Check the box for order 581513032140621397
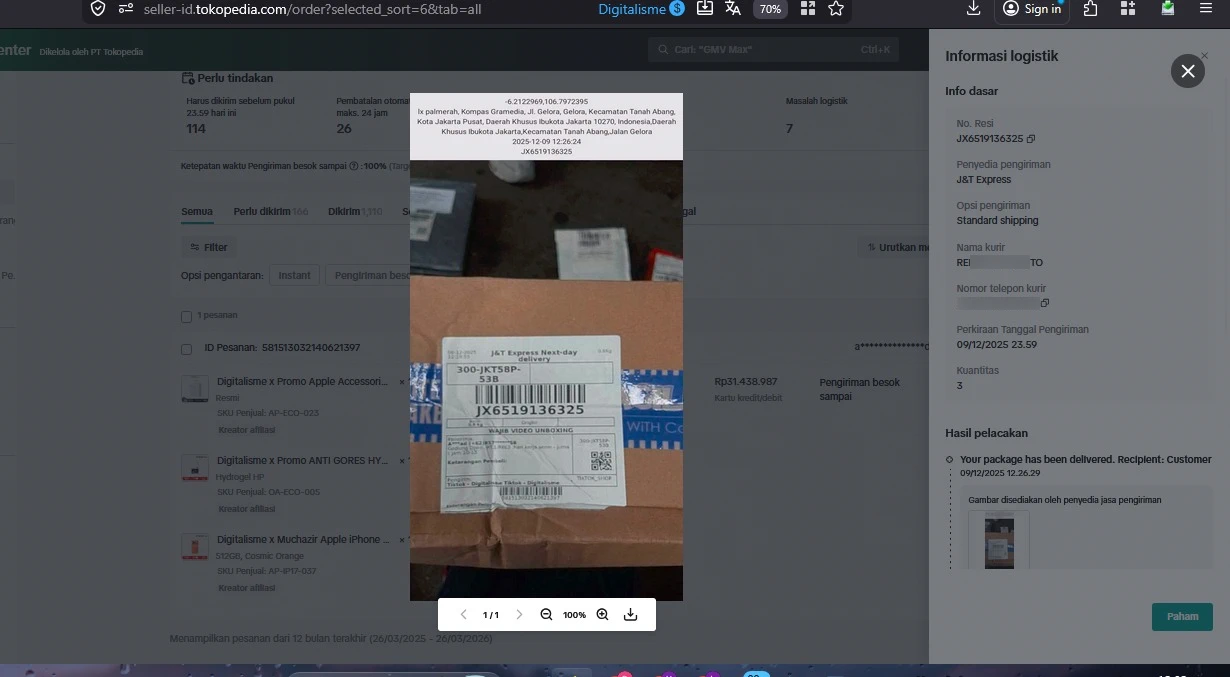 coord(186,349)
